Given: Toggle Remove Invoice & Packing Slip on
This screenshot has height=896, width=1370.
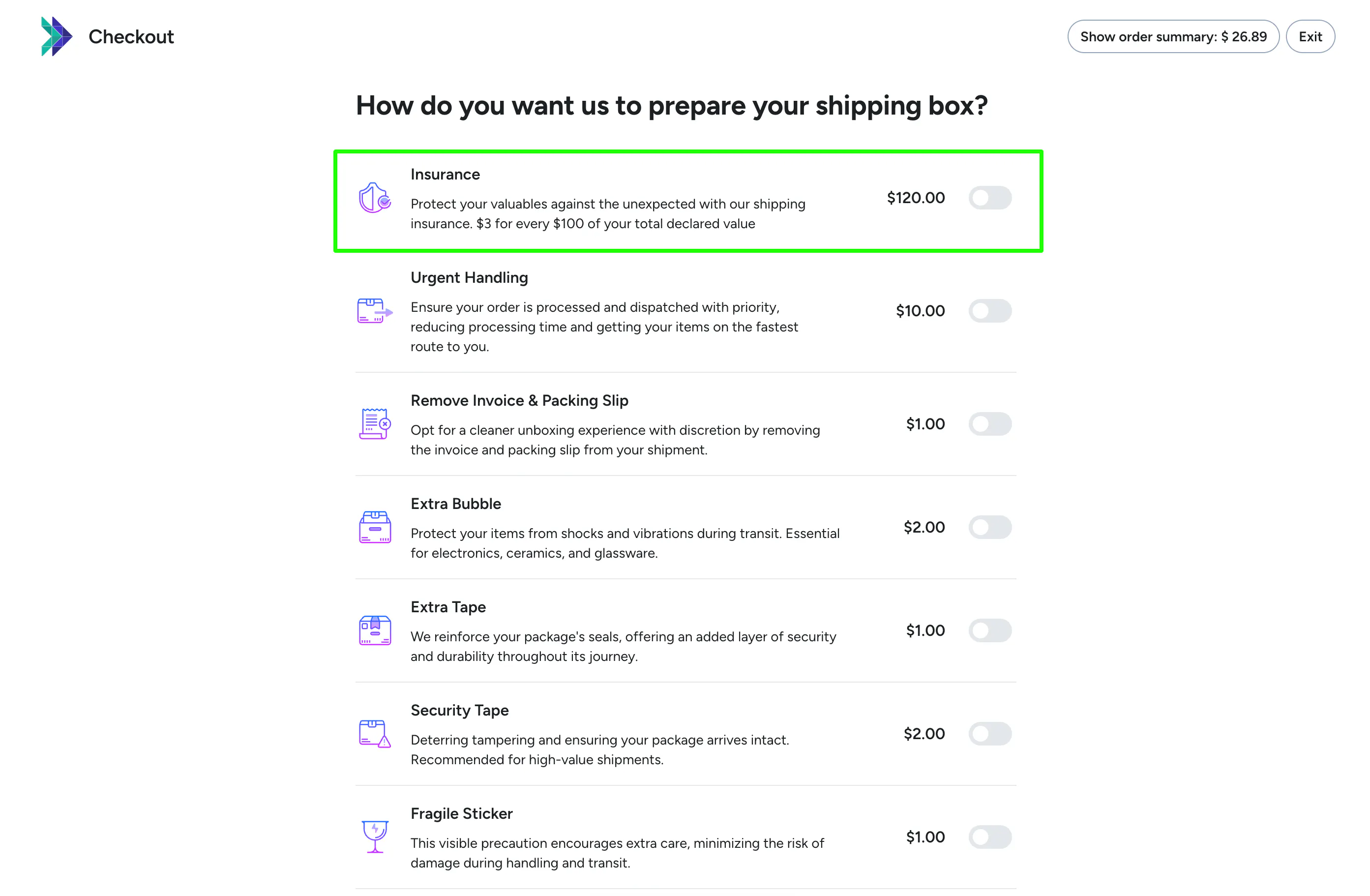Looking at the screenshot, I should (989, 424).
